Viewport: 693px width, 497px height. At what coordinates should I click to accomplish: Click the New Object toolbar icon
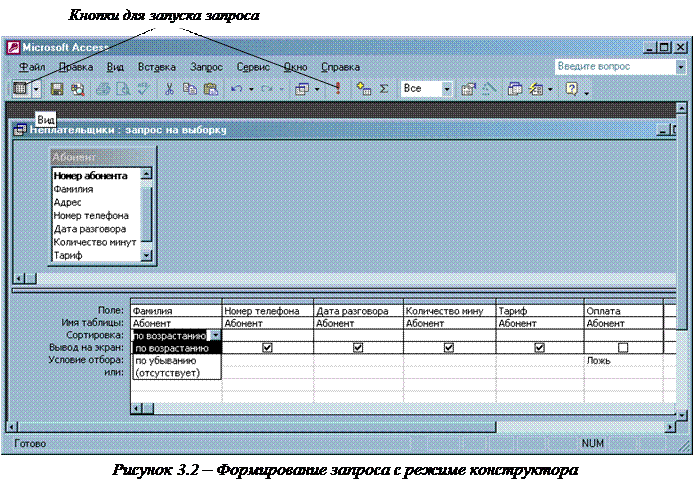[536, 89]
